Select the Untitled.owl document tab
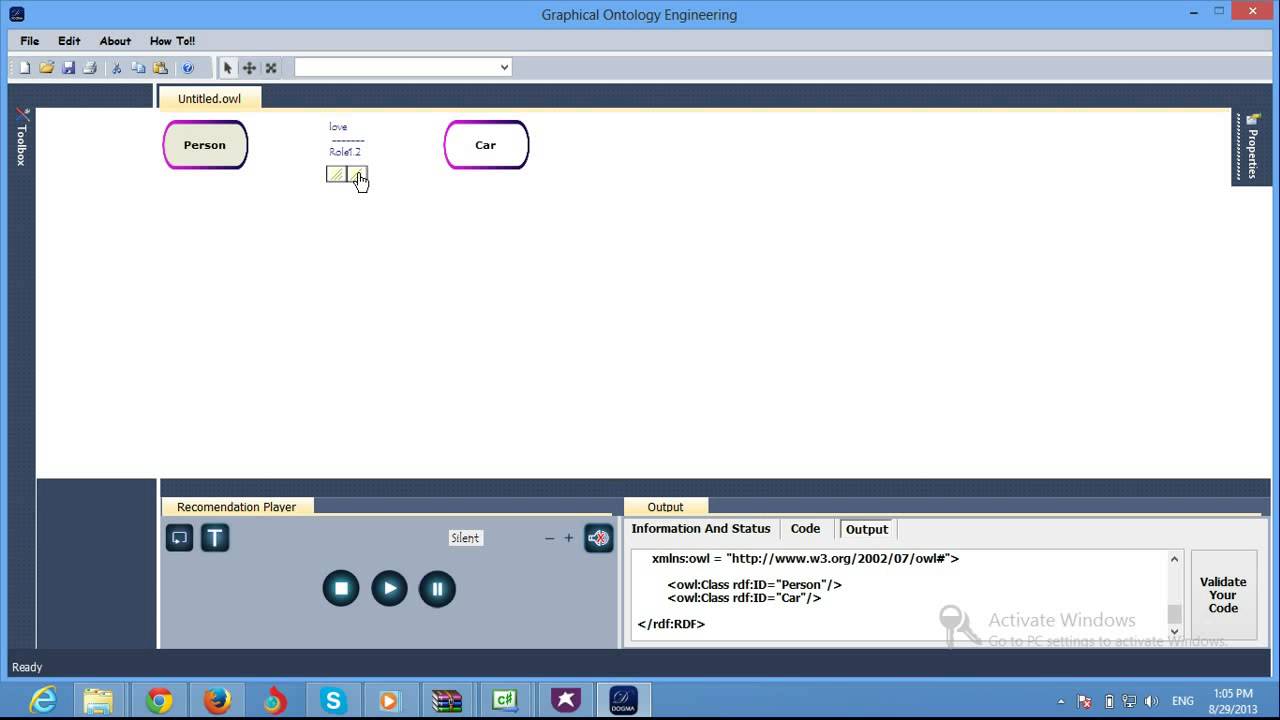1280x720 pixels. [209, 99]
